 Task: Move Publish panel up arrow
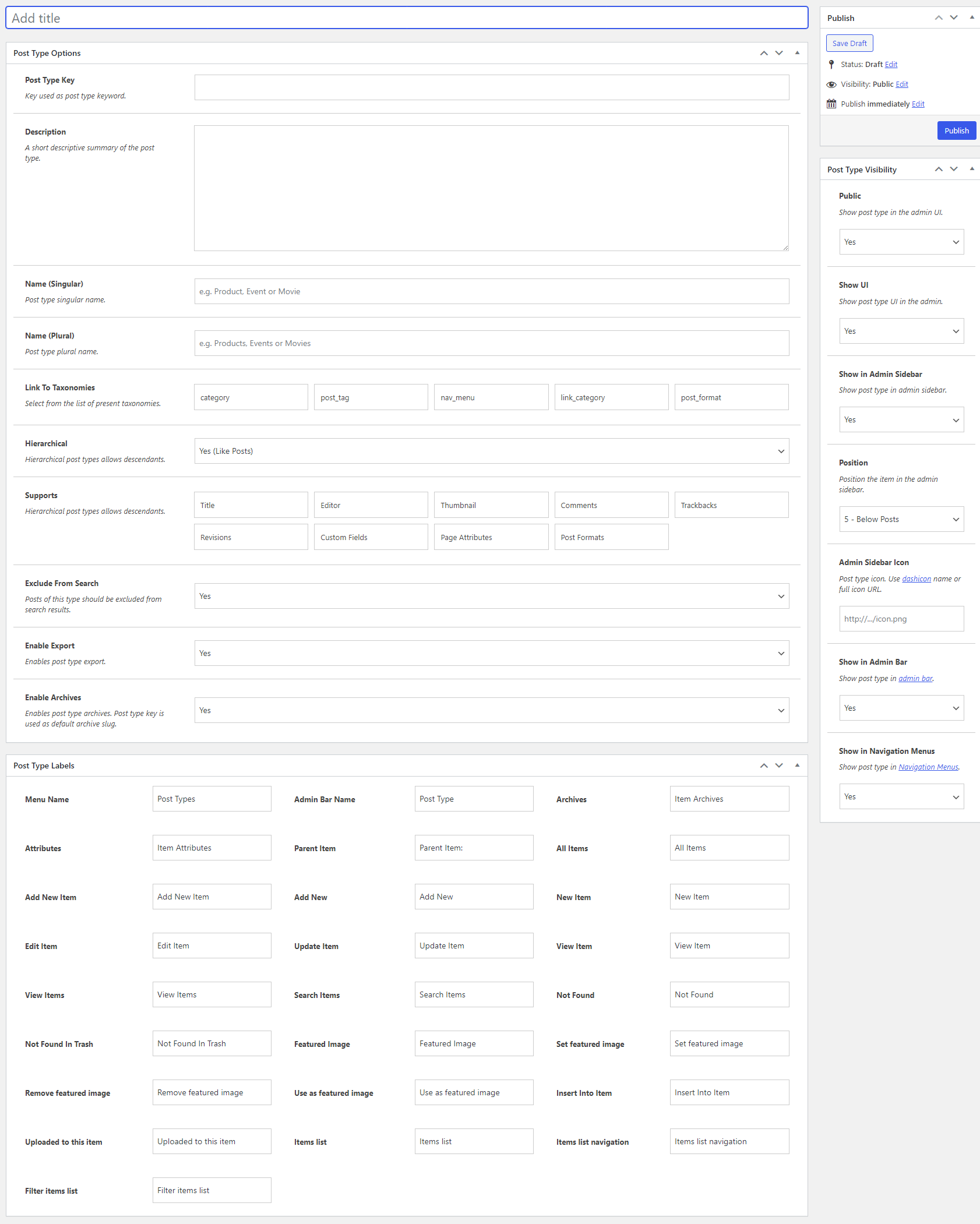pos(939,17)
